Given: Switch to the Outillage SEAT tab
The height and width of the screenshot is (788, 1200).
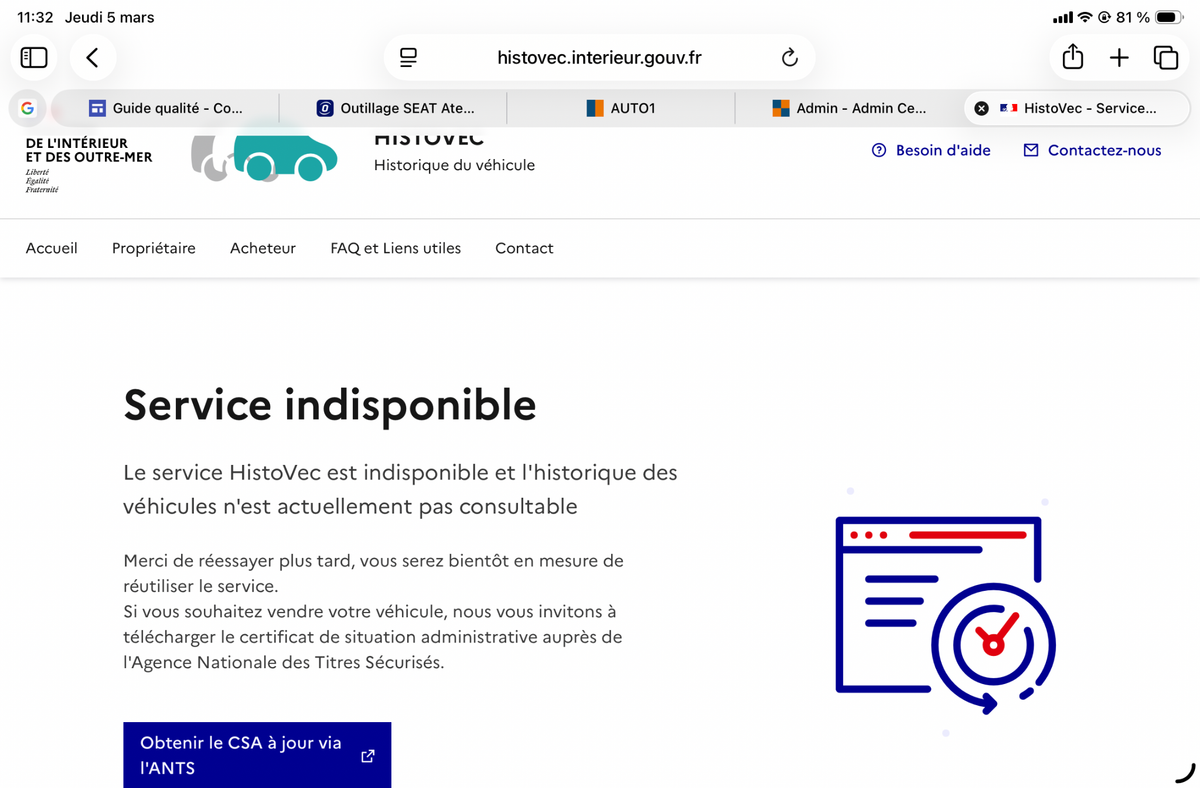Looking at the screenshot, I should (x=394, y=108).
